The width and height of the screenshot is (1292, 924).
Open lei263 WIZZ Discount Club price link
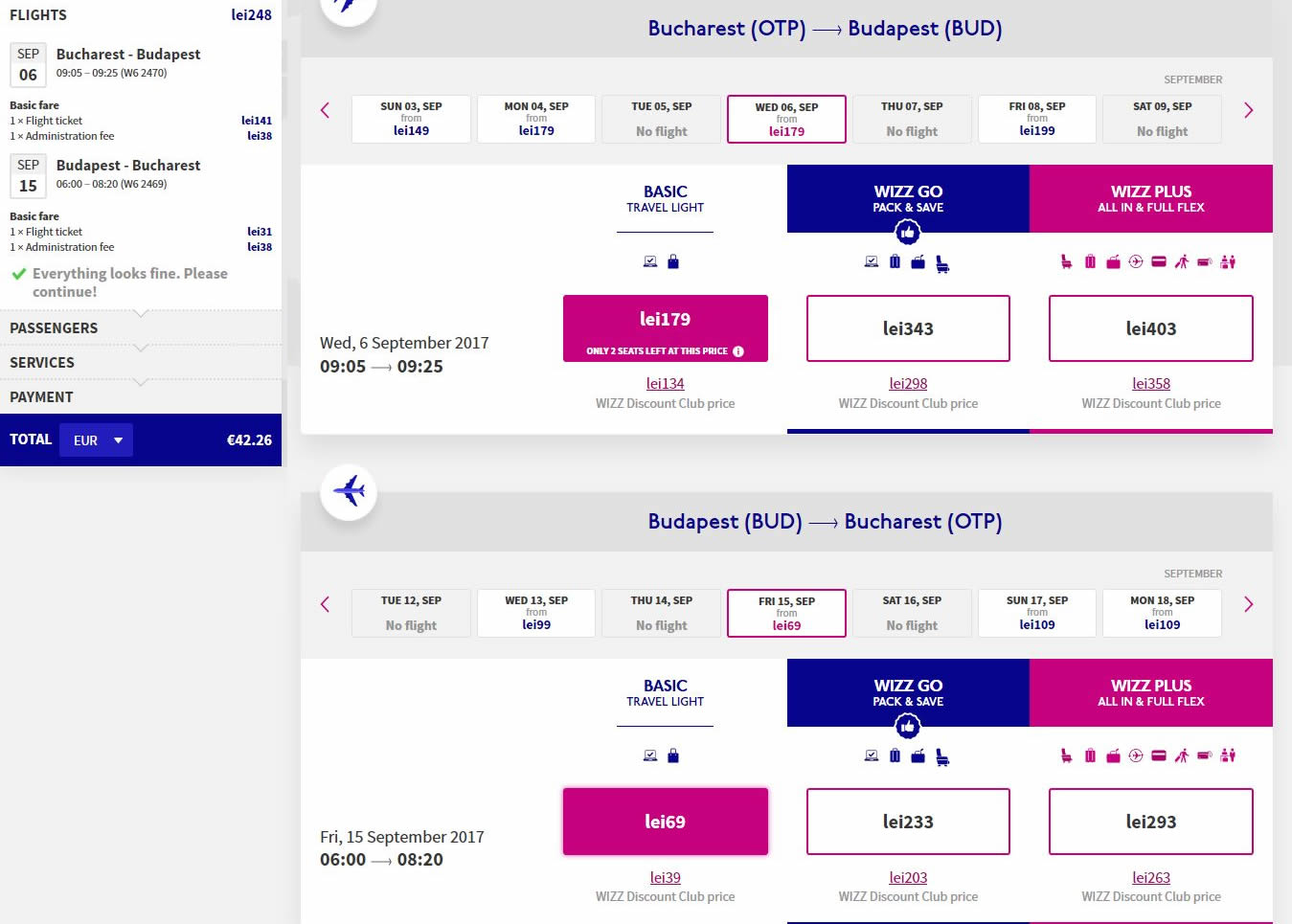pyautogui.click(x=1150, y=877)
